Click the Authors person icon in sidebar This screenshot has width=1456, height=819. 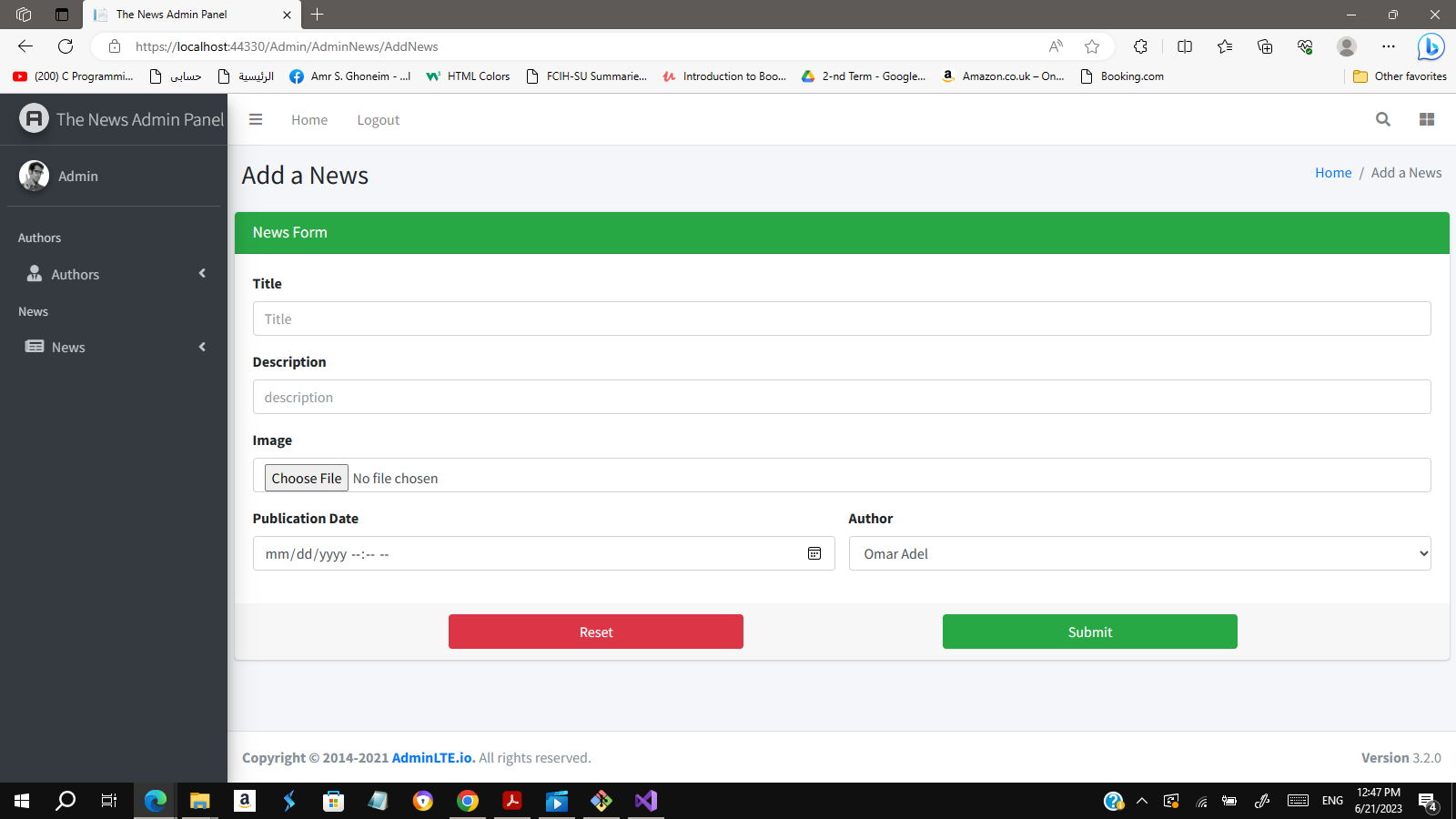point(34,273)
